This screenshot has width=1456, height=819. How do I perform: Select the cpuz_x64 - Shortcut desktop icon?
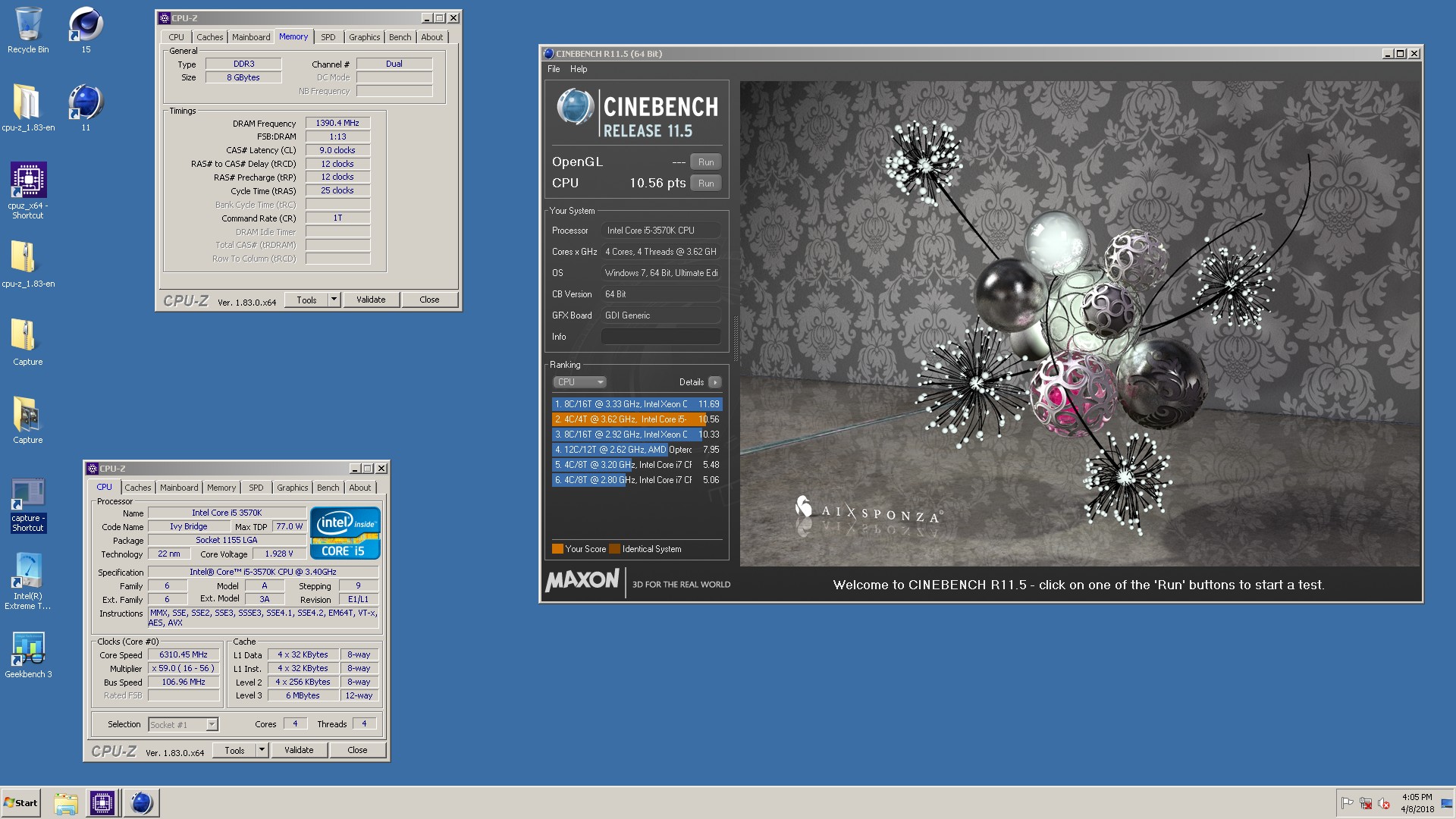click(x=28, y=191)
